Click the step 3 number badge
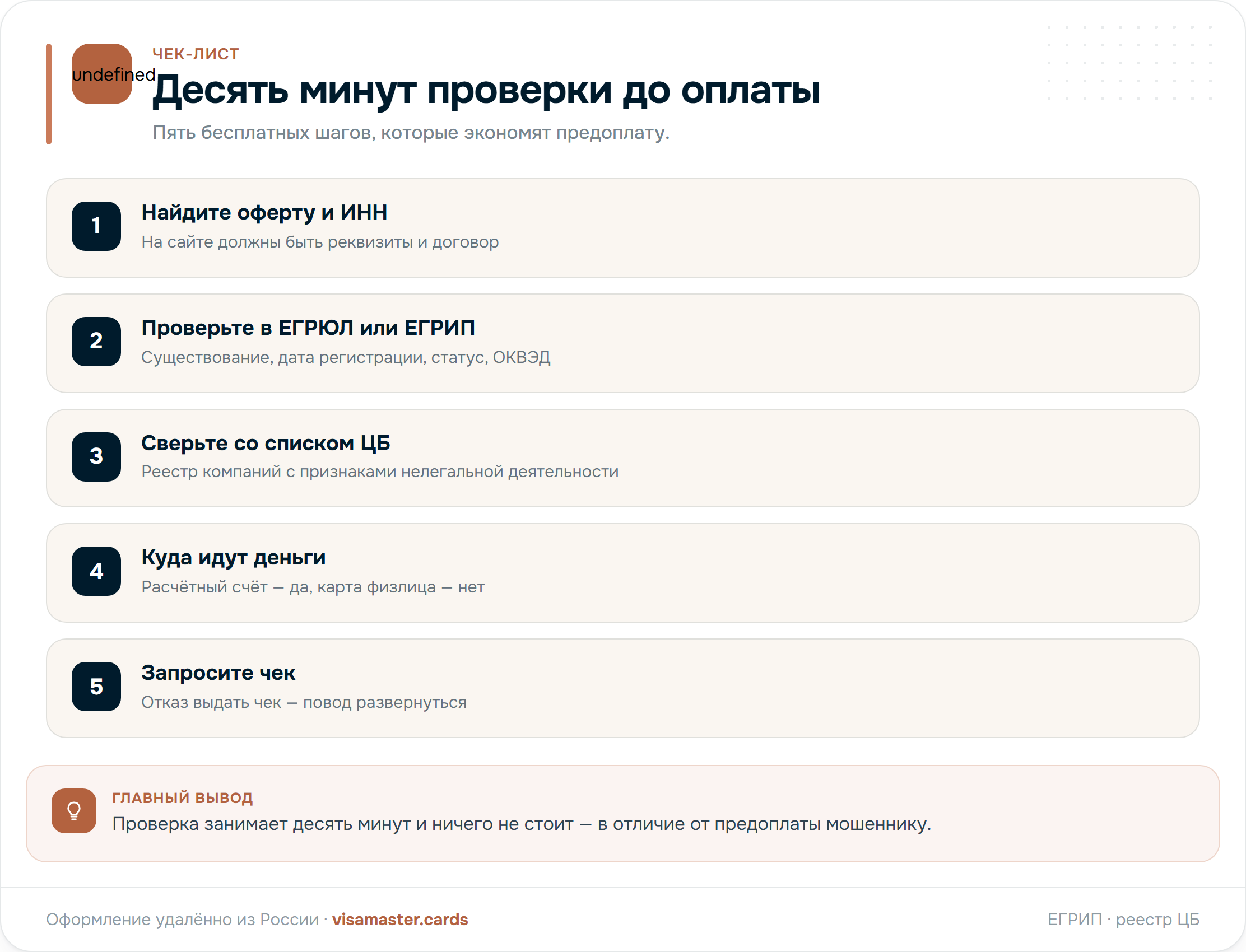1246x952 pixels. 96,457
